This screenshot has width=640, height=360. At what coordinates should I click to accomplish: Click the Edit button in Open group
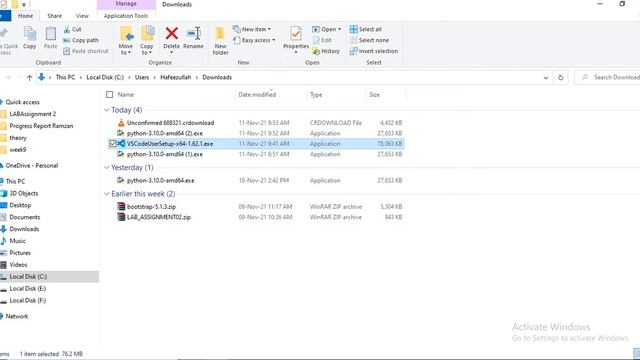pos(322,40)
